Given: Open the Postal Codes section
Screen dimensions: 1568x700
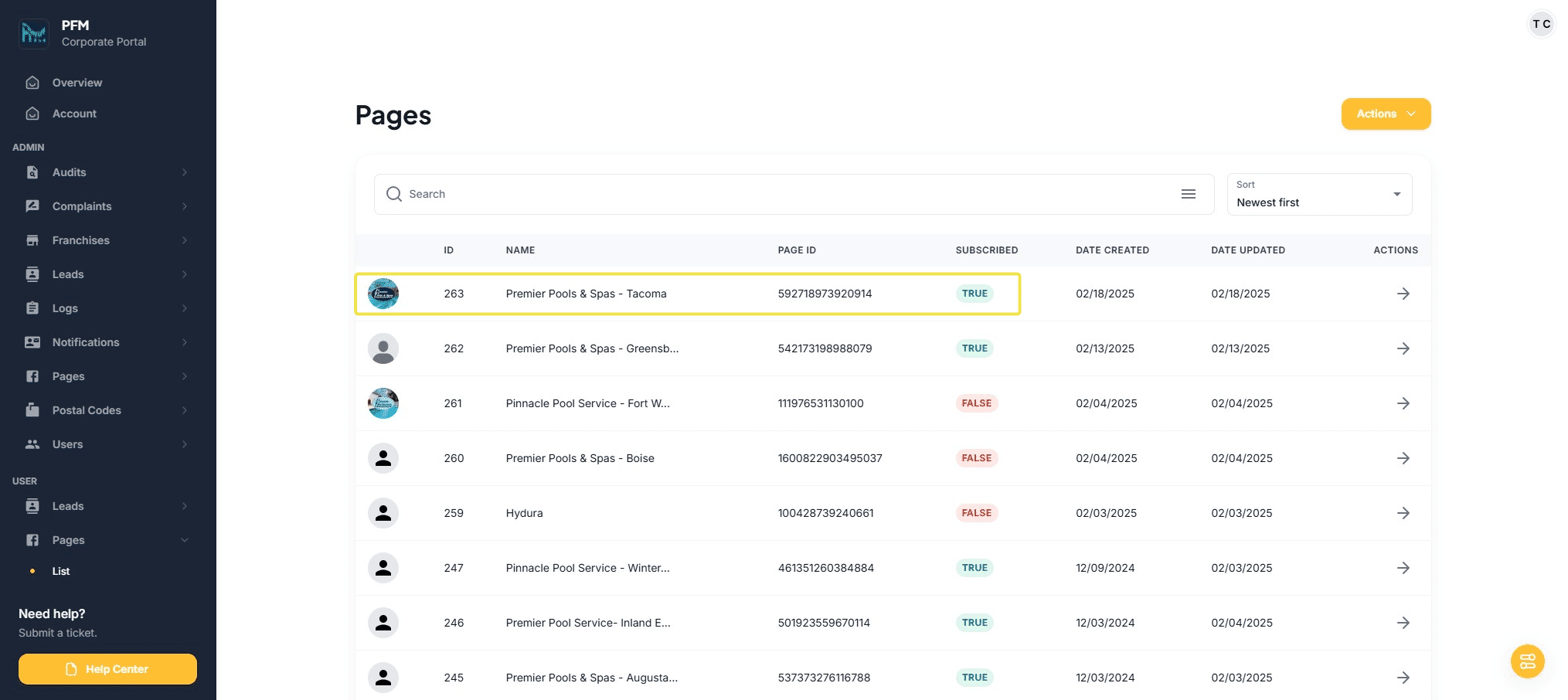Looking at the screenshot, I should pyautogui.click(x=86, y=410).
